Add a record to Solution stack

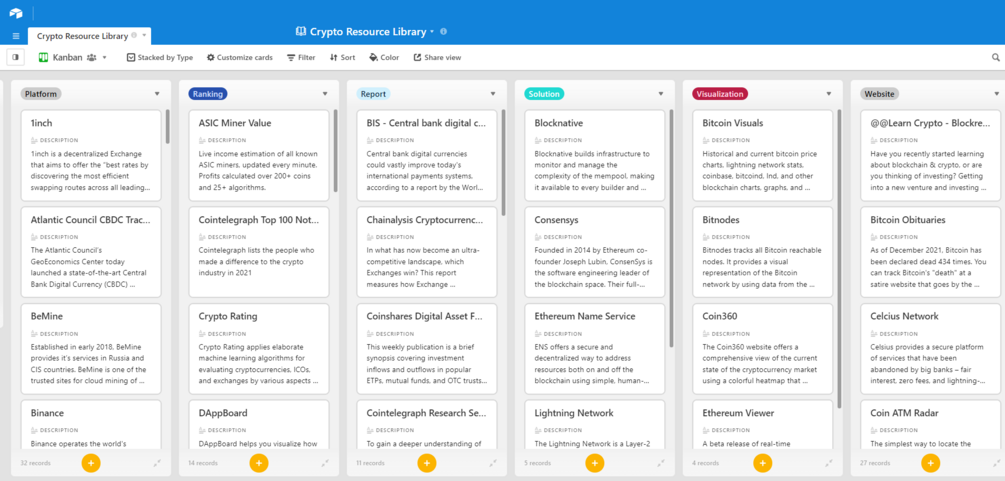tap(595, 462)
